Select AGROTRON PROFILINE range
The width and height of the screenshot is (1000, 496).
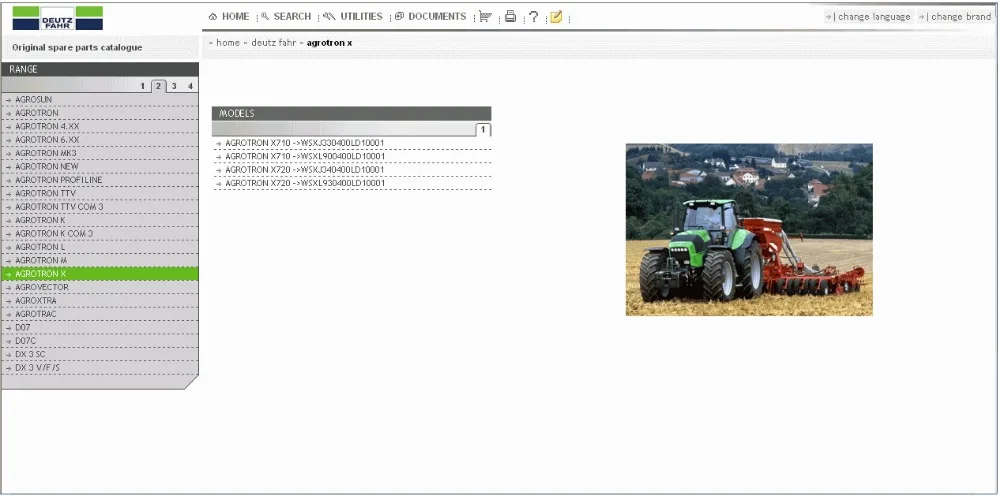point(99,180)
